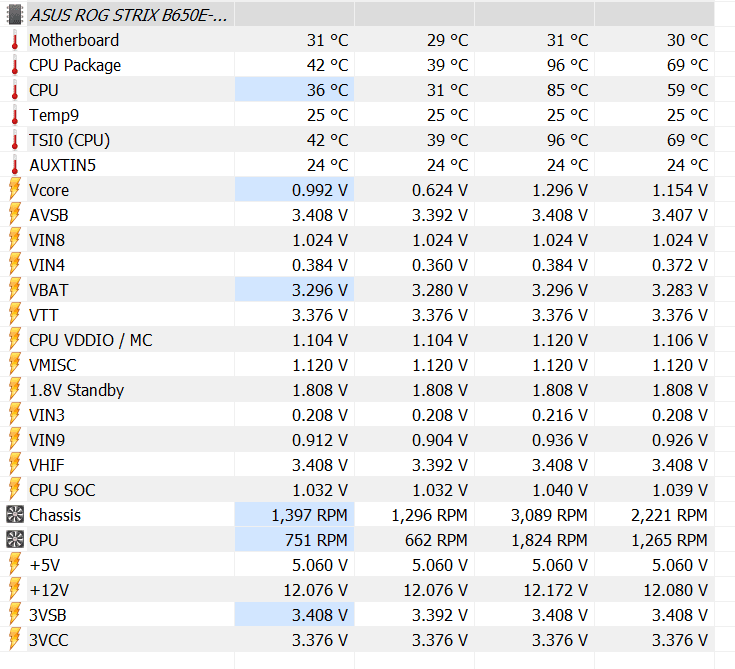Select the 1.8V Standby sensor label
The image size is (735, 669).
(76, 390)
